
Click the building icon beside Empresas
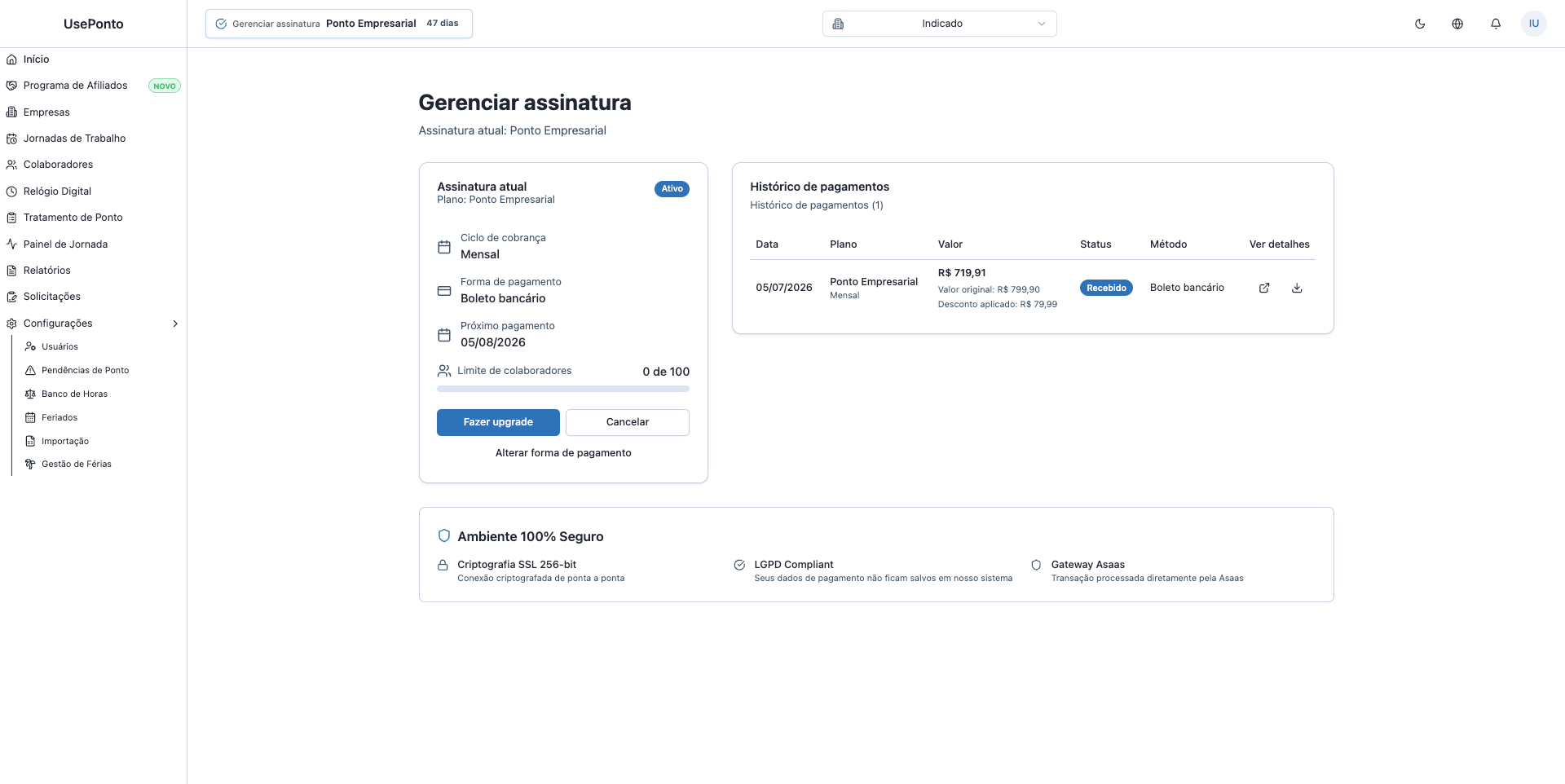point(11,112)
